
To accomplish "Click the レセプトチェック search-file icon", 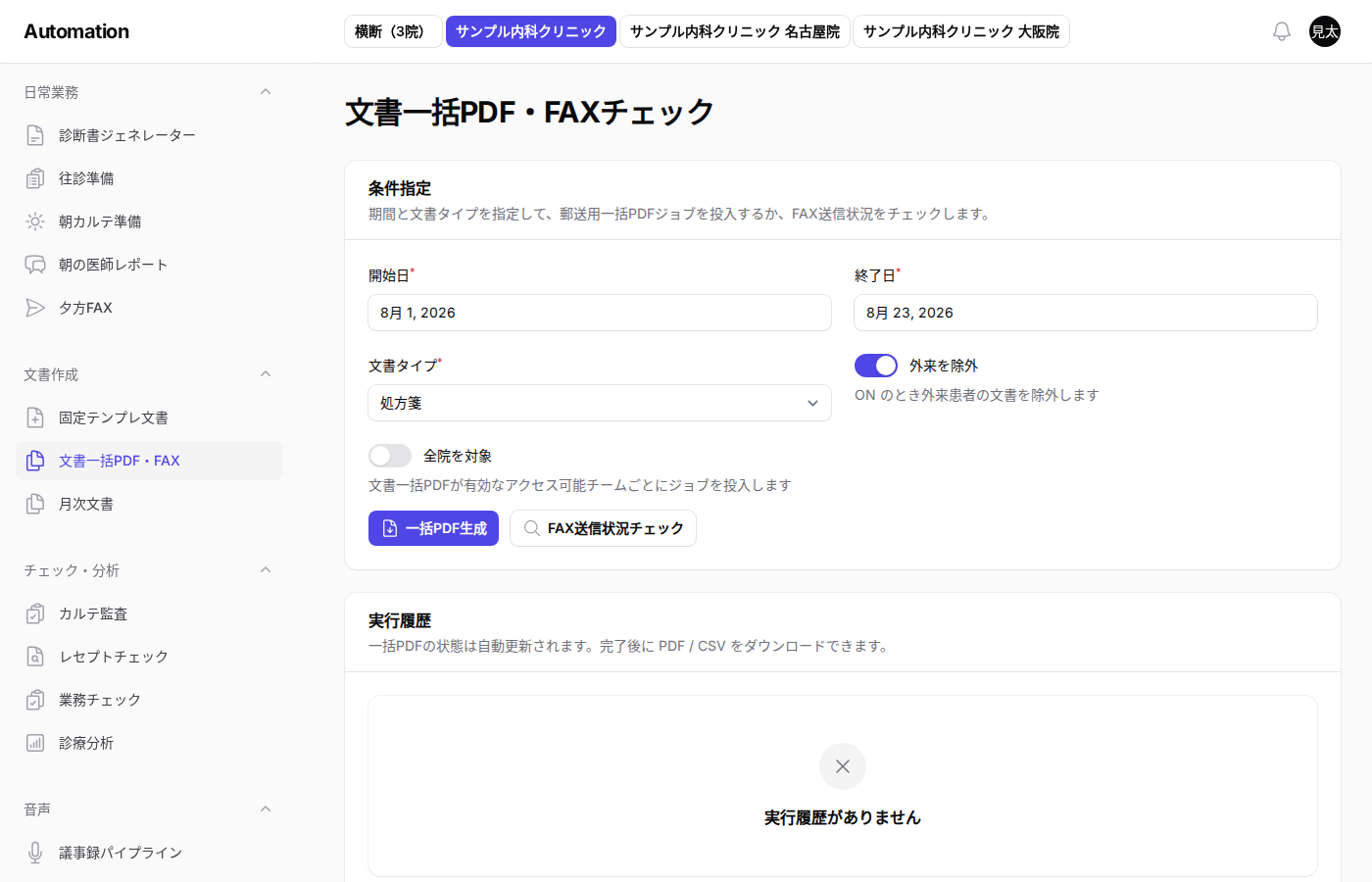I will click(x=35, y=657).
